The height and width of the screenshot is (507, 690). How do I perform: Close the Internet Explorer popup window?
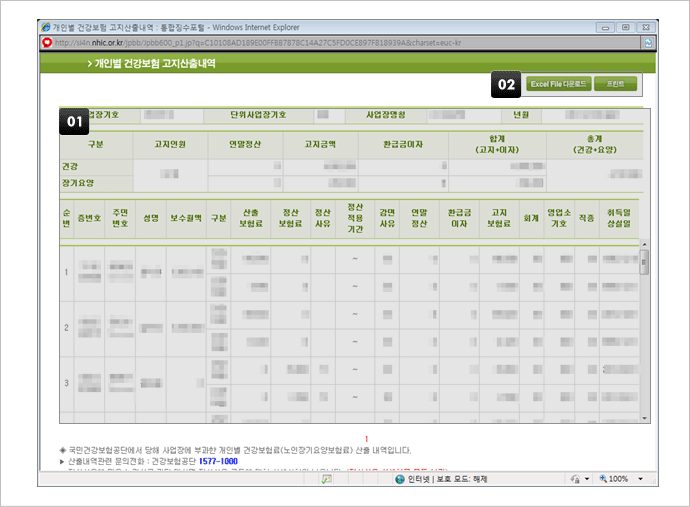(646, 27)
